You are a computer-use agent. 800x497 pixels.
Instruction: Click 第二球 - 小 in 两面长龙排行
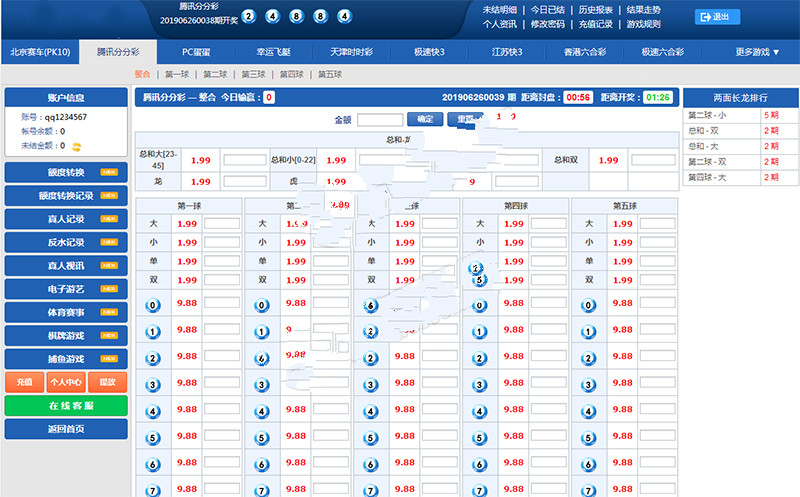point(707,115)
